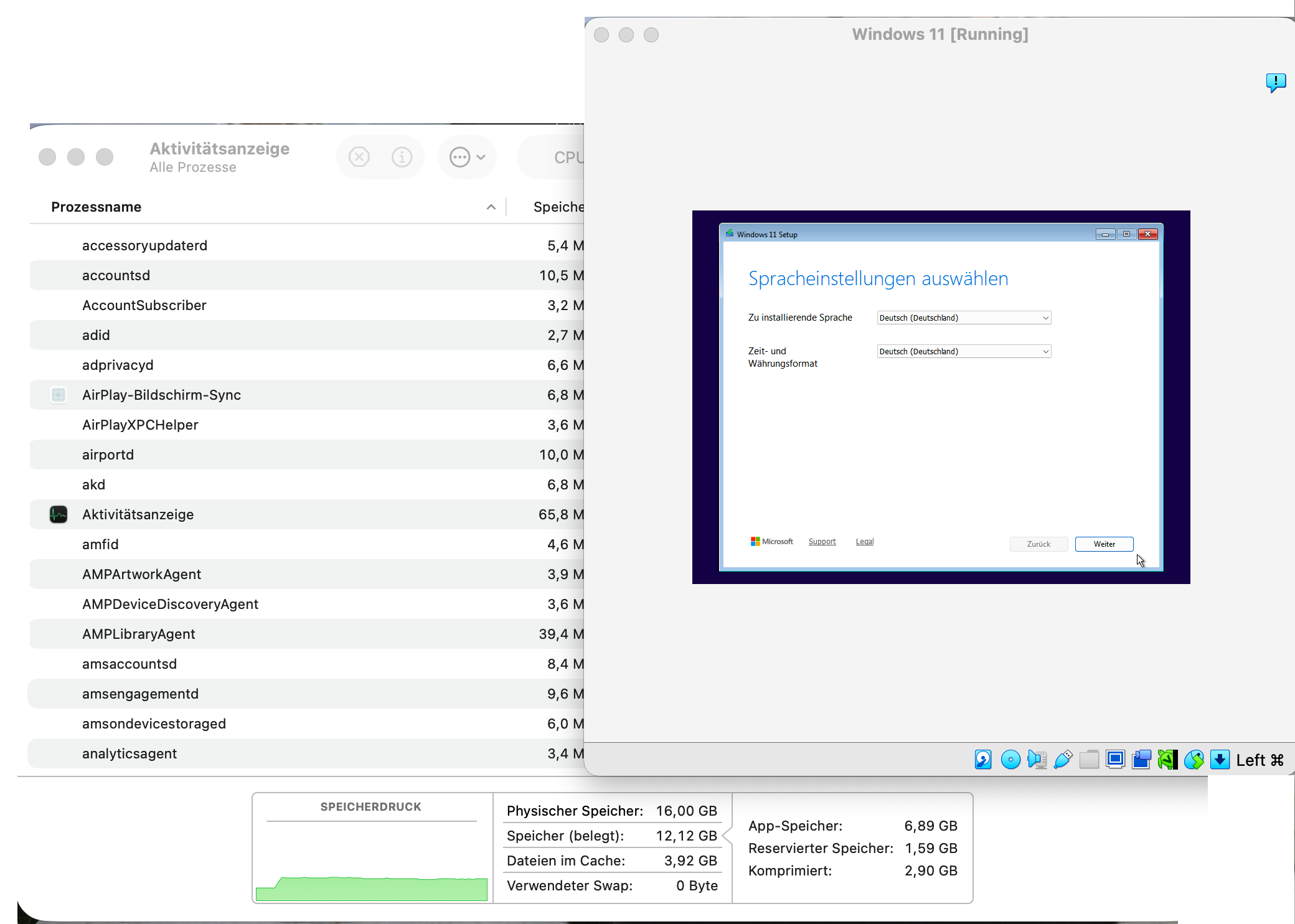Select the amsengagementd process row
The height and width of the screenshot is (924, 1295).
pos(307,694)
